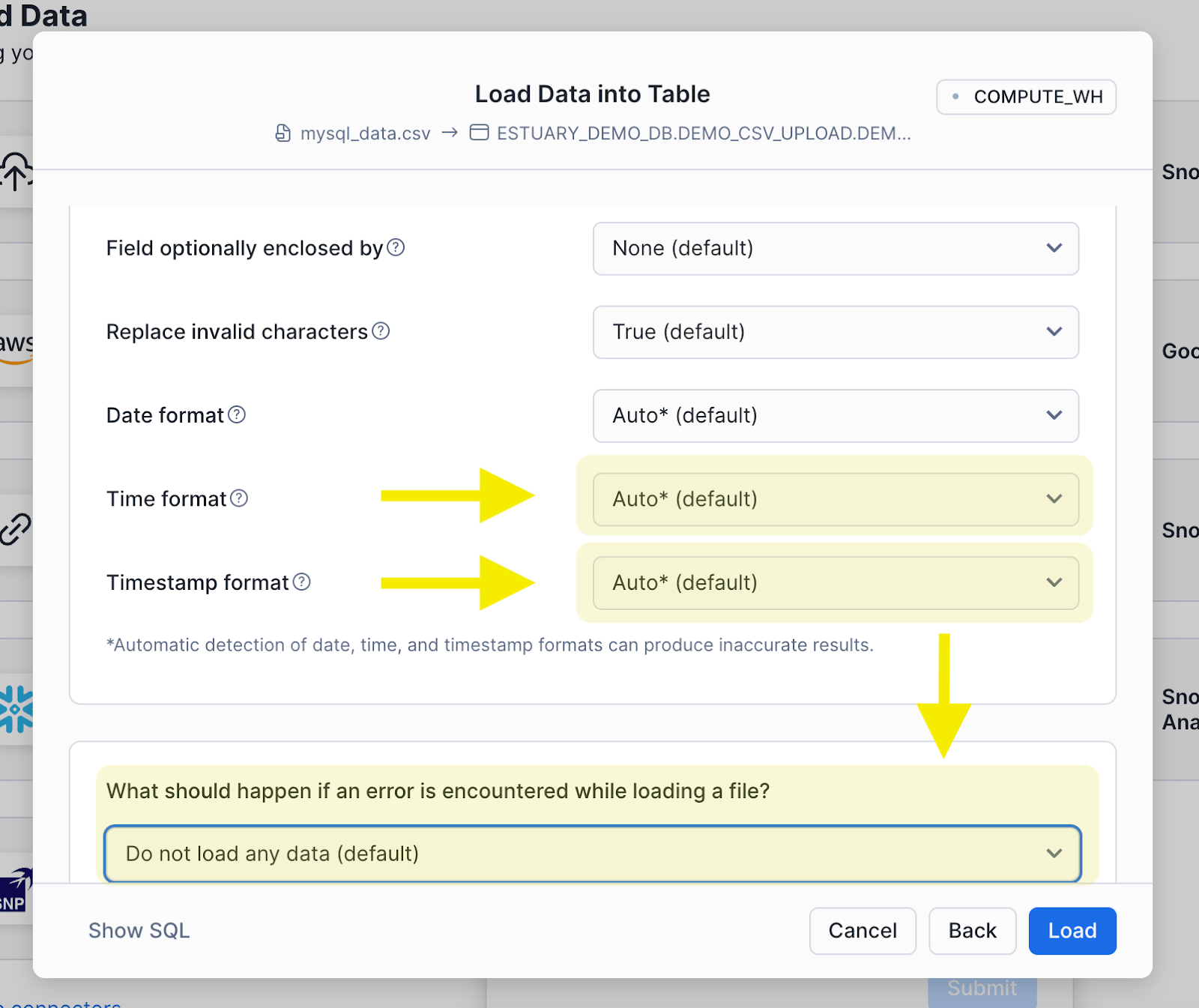The image size is (1199, 1008).
Task: Click the question mark beside Timestamp format
Action: tap(302, 582)
